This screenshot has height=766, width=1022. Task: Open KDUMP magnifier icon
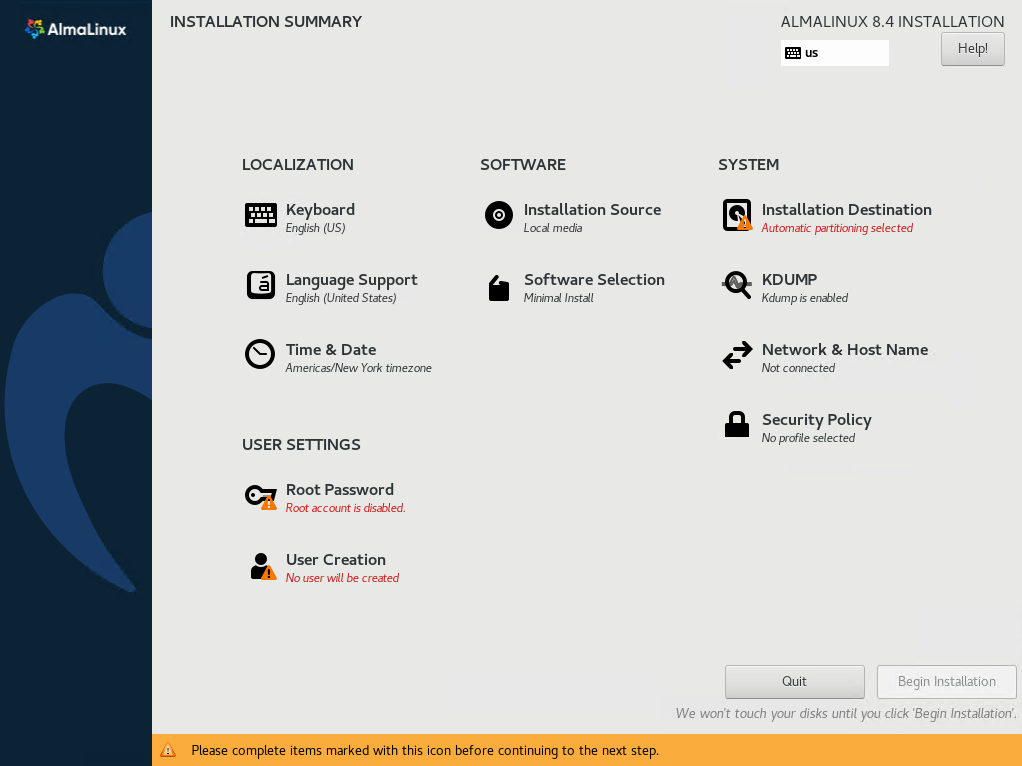737,285
